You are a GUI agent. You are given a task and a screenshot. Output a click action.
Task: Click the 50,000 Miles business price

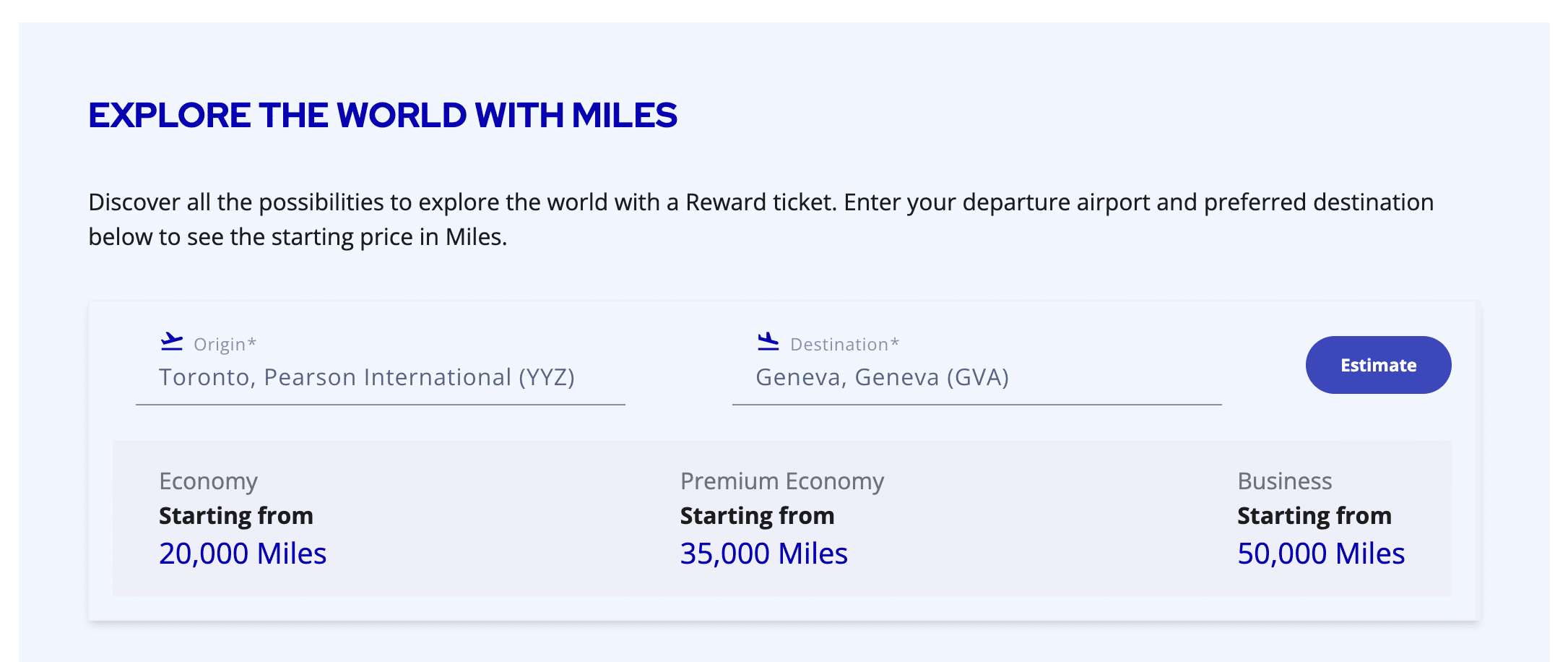tap(1320, 554)
